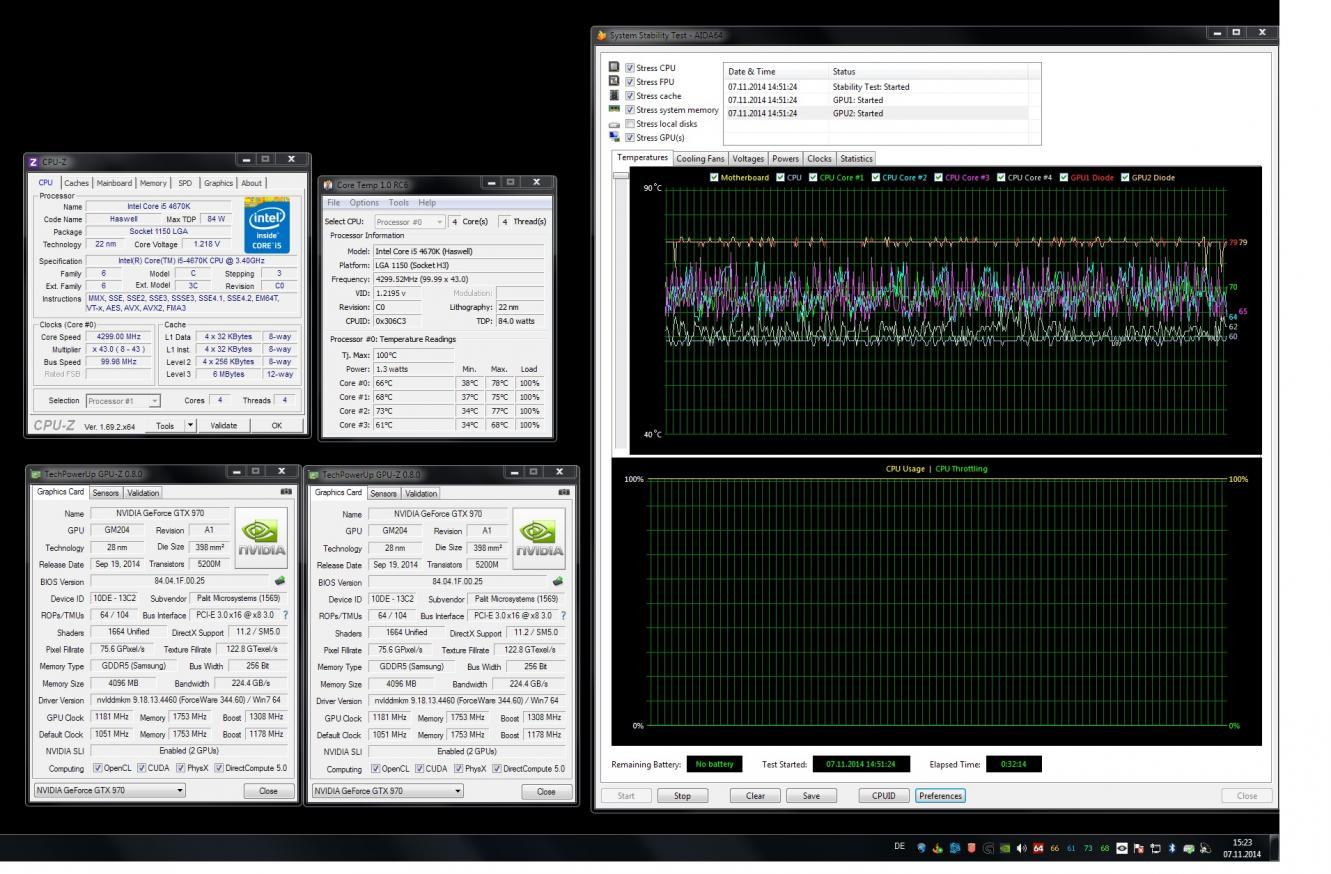The image size is (1331, 874).
Task: Click the Save button in AIDA64
Action: 811,796
